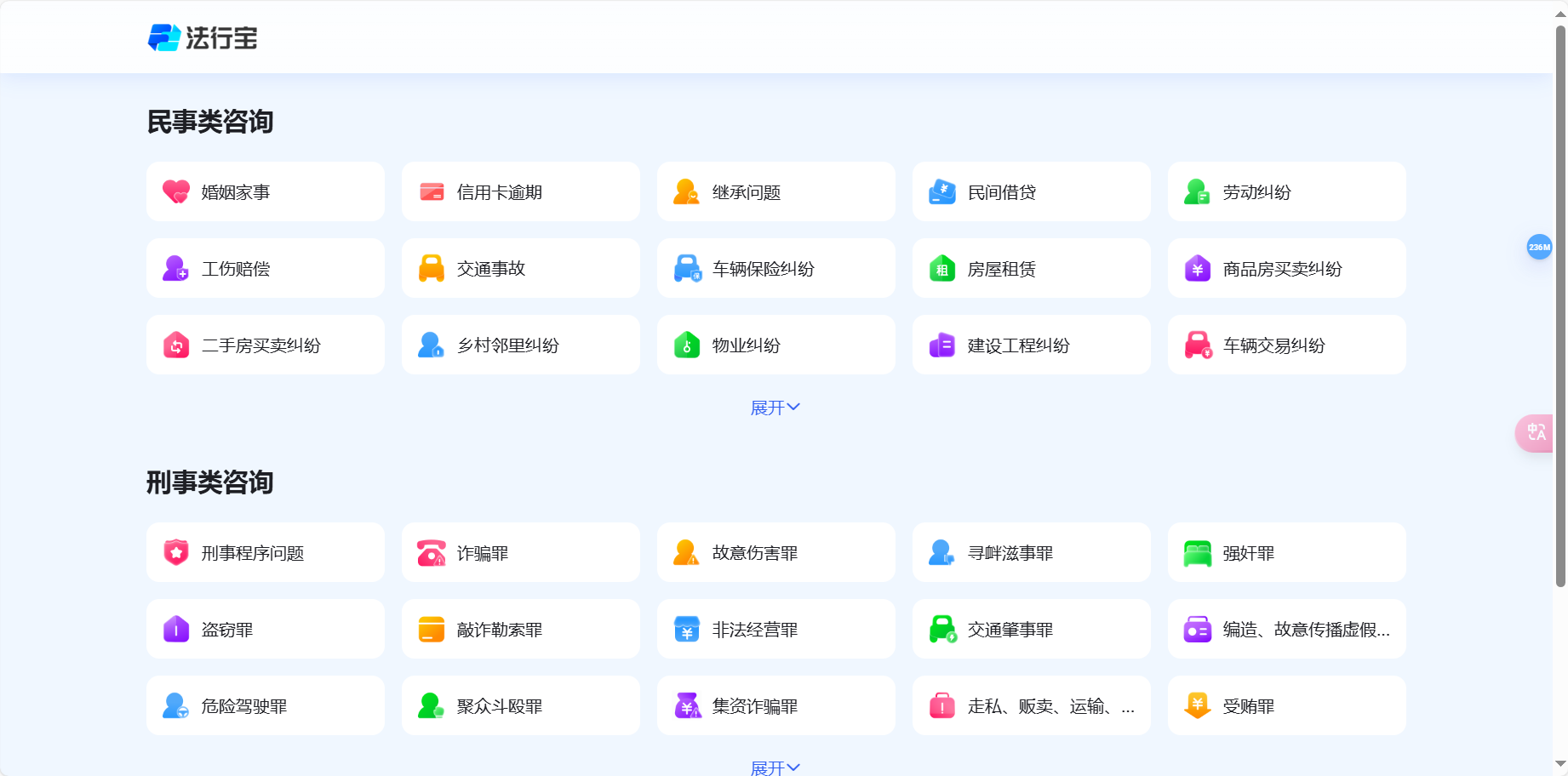Select the 交通事故 car icon

(431, 268)
